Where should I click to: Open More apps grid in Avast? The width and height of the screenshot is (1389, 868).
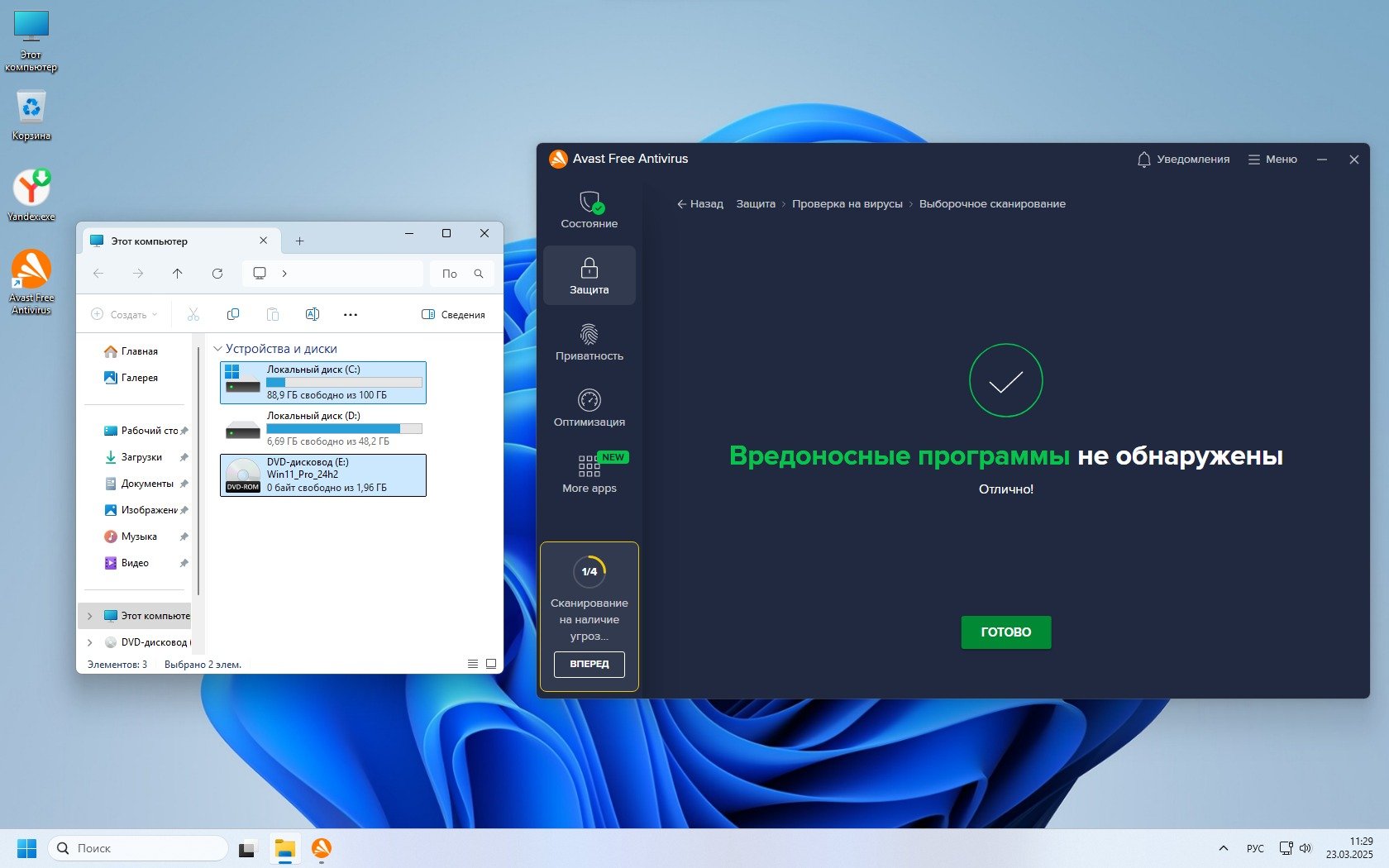click(589, 474)
